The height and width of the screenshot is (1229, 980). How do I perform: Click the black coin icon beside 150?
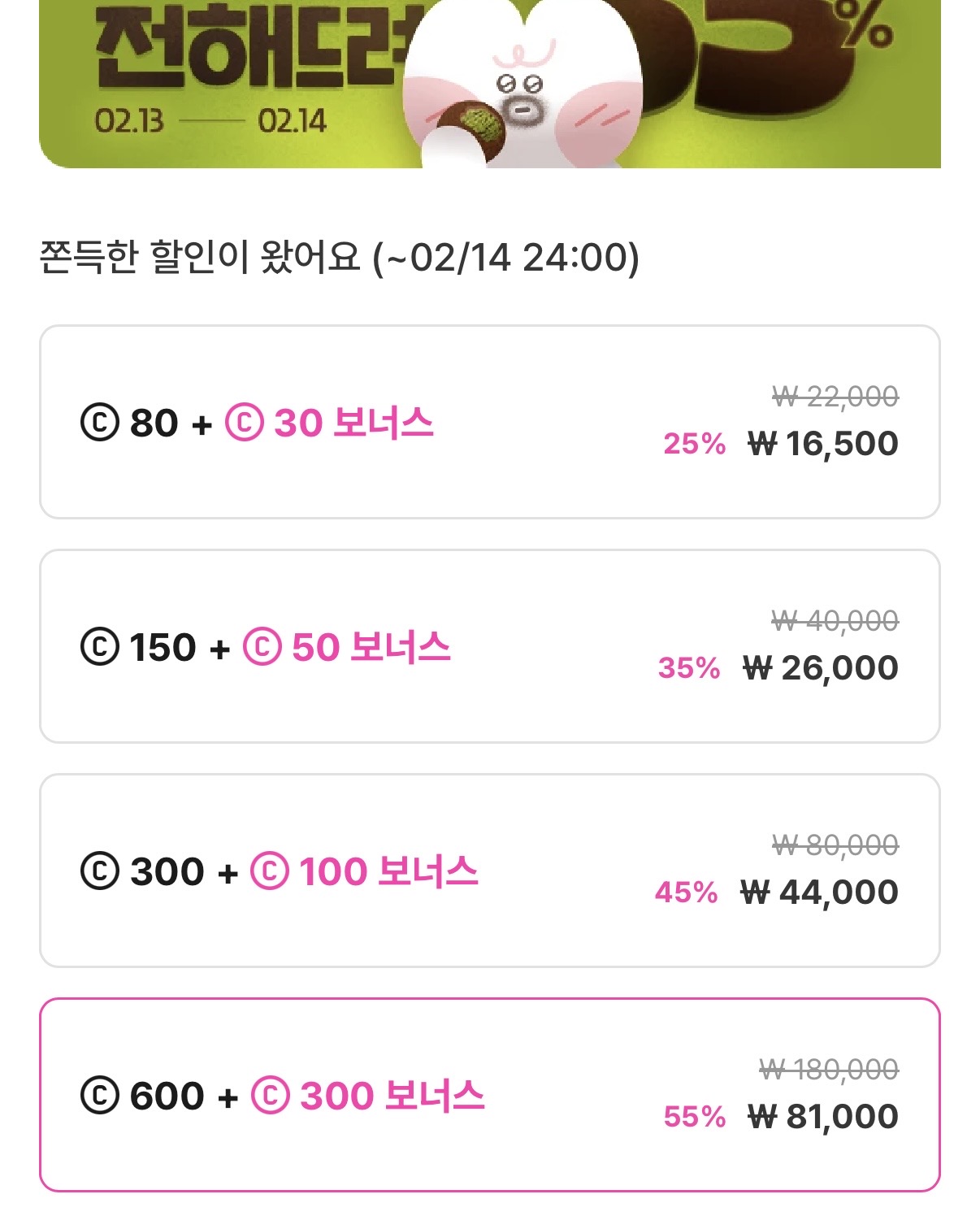(100, 648)
